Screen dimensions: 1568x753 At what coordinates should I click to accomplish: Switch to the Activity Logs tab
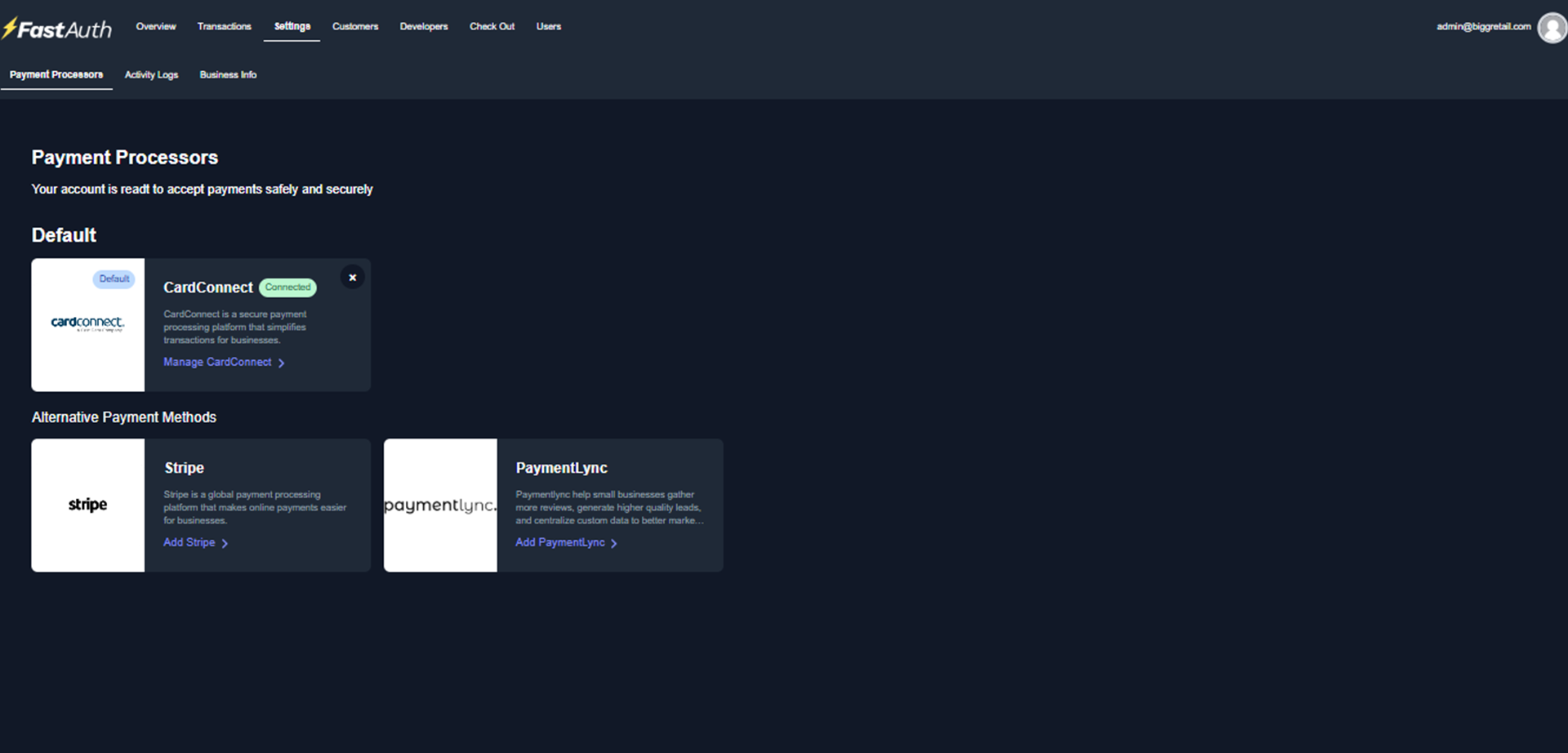click(151, 74)
